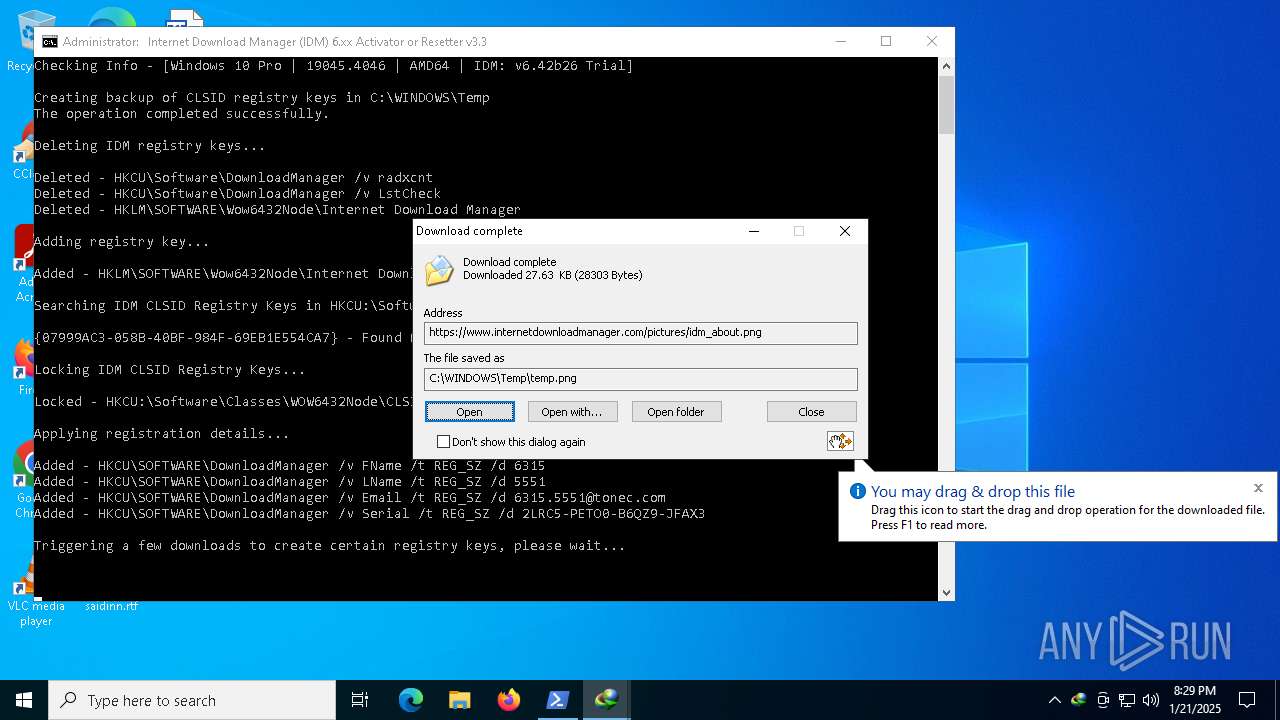1280x720 pixels.
Task: Click the network tray icon
Action: [x=1127, y=700]
